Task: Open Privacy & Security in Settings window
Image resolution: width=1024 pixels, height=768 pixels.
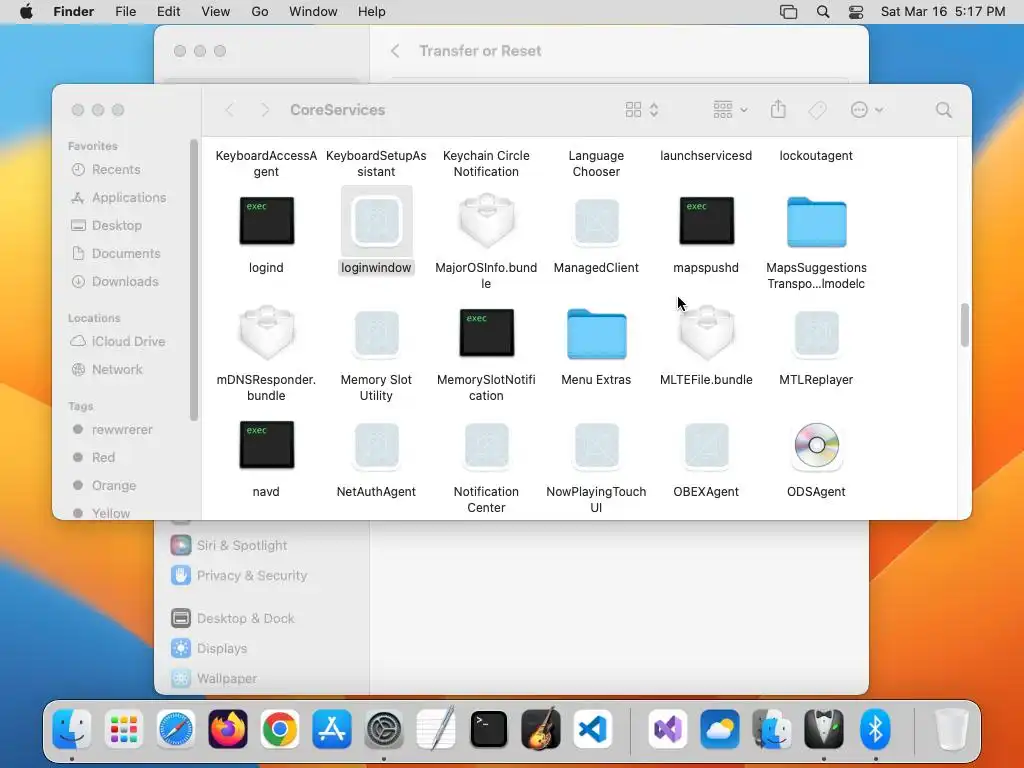Action: click(x=251, y=575)
